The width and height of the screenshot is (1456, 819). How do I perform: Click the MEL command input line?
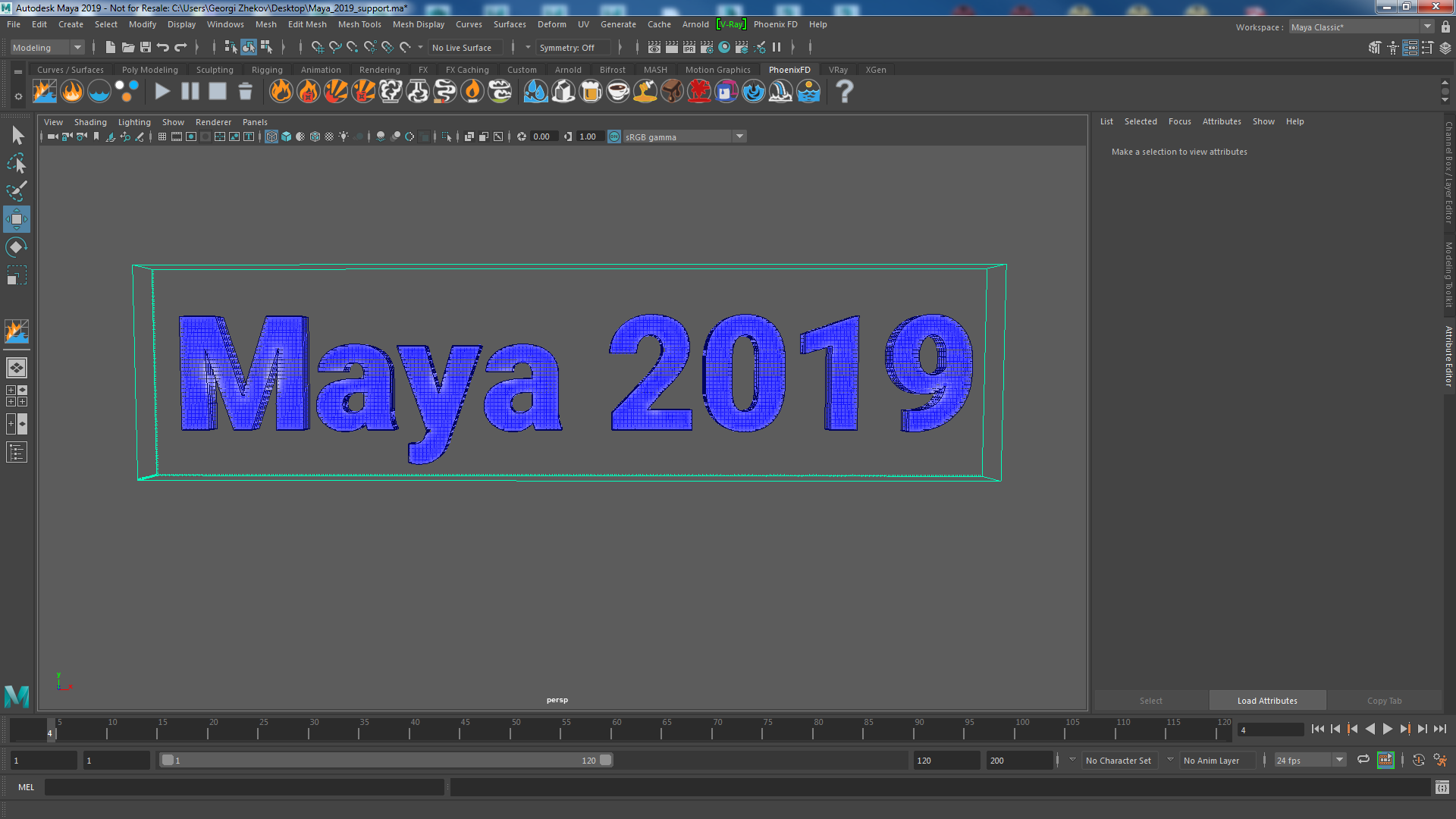(244, 787)
